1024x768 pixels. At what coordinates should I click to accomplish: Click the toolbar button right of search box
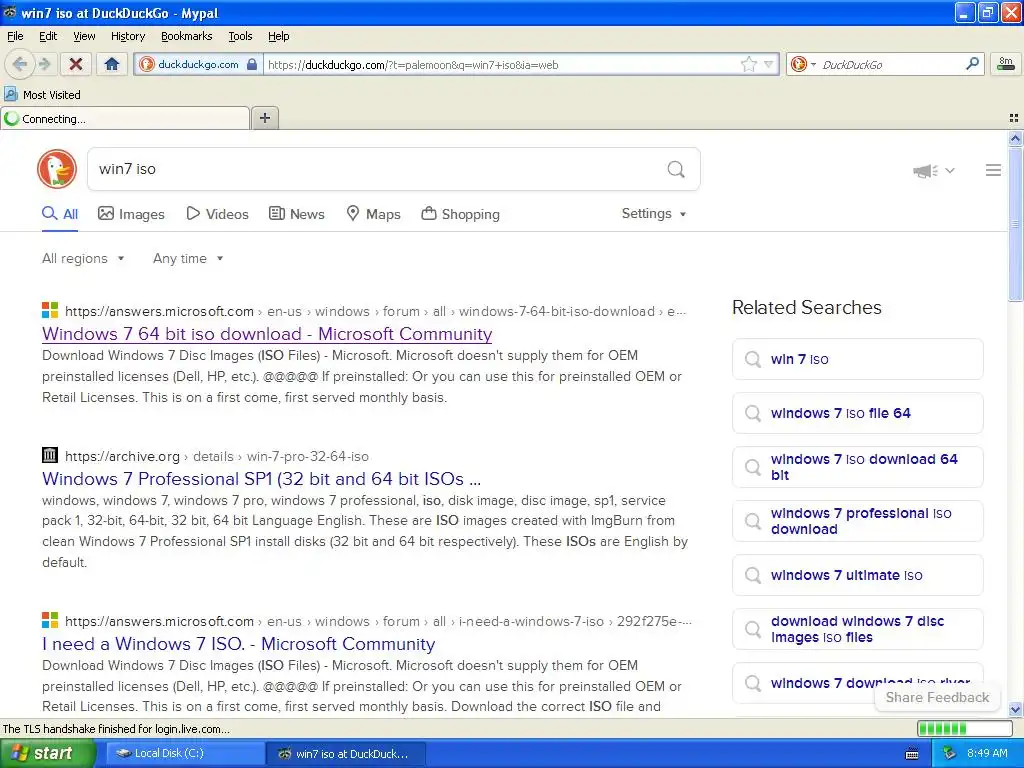1006,64
